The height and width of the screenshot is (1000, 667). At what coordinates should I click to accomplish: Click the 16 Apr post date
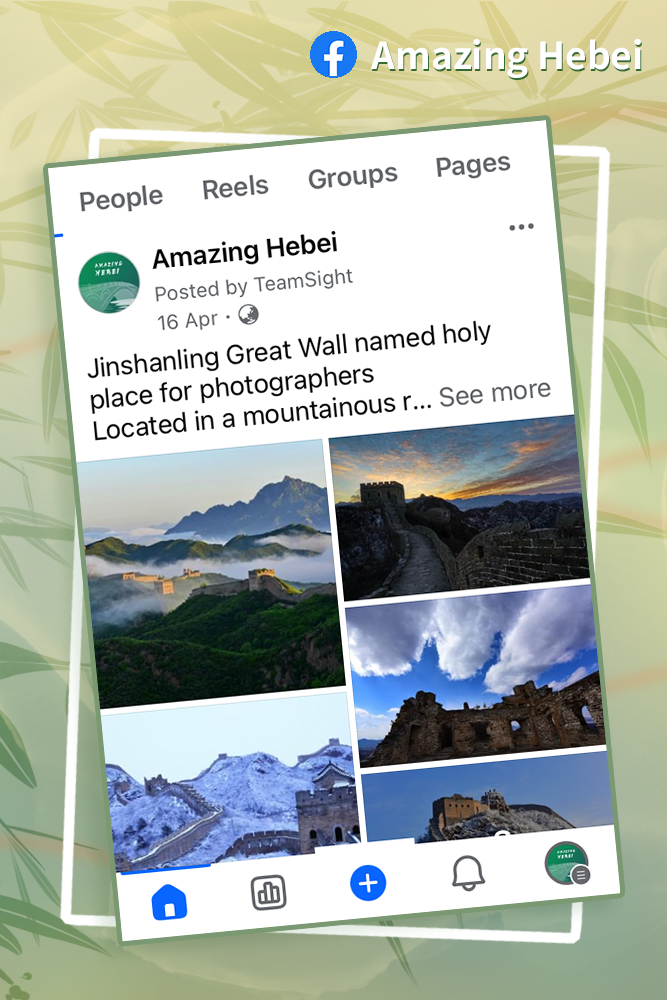[x=187, y=320]
